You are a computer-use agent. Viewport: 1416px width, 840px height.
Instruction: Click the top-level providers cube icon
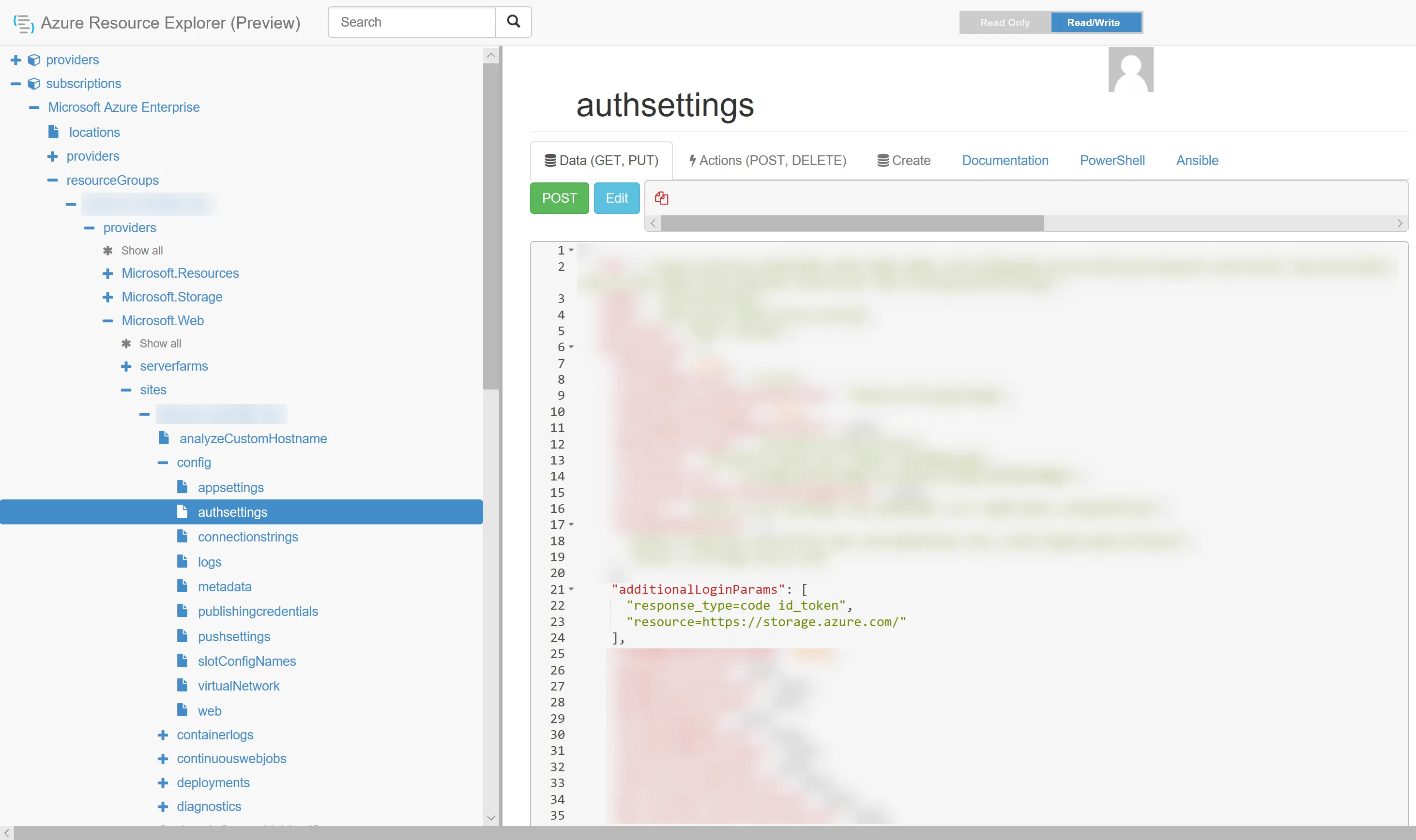coord(34,60)
